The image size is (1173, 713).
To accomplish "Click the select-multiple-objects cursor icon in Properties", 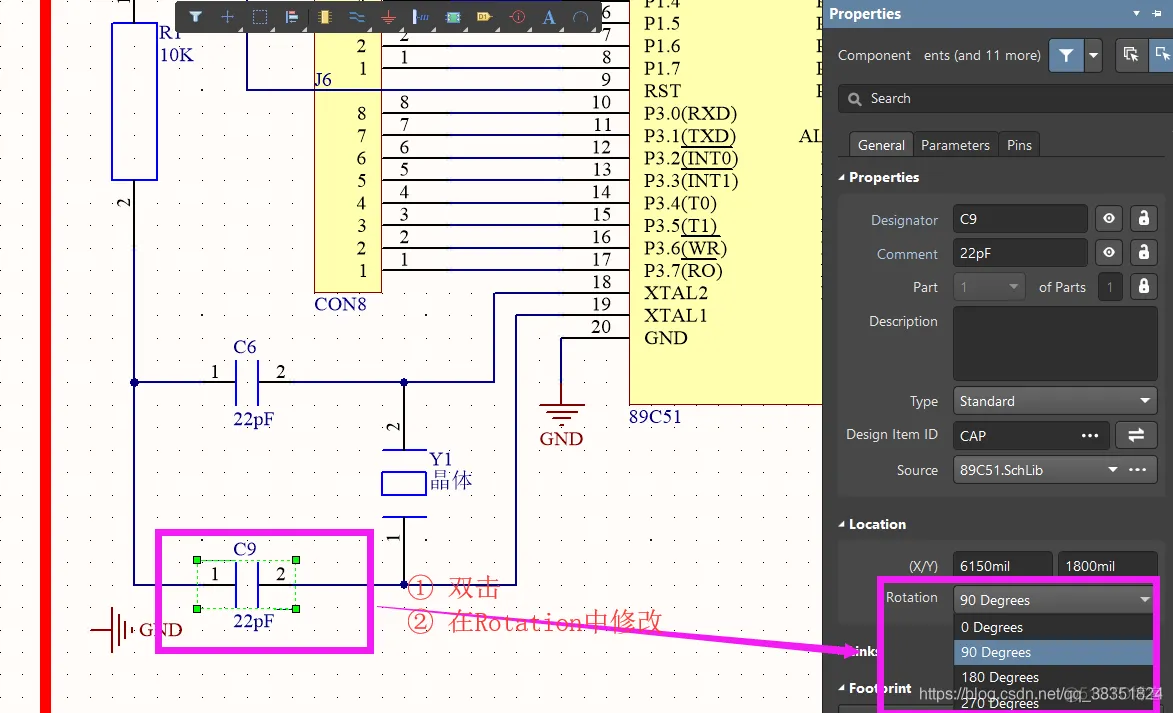I will pos(1130,55).
